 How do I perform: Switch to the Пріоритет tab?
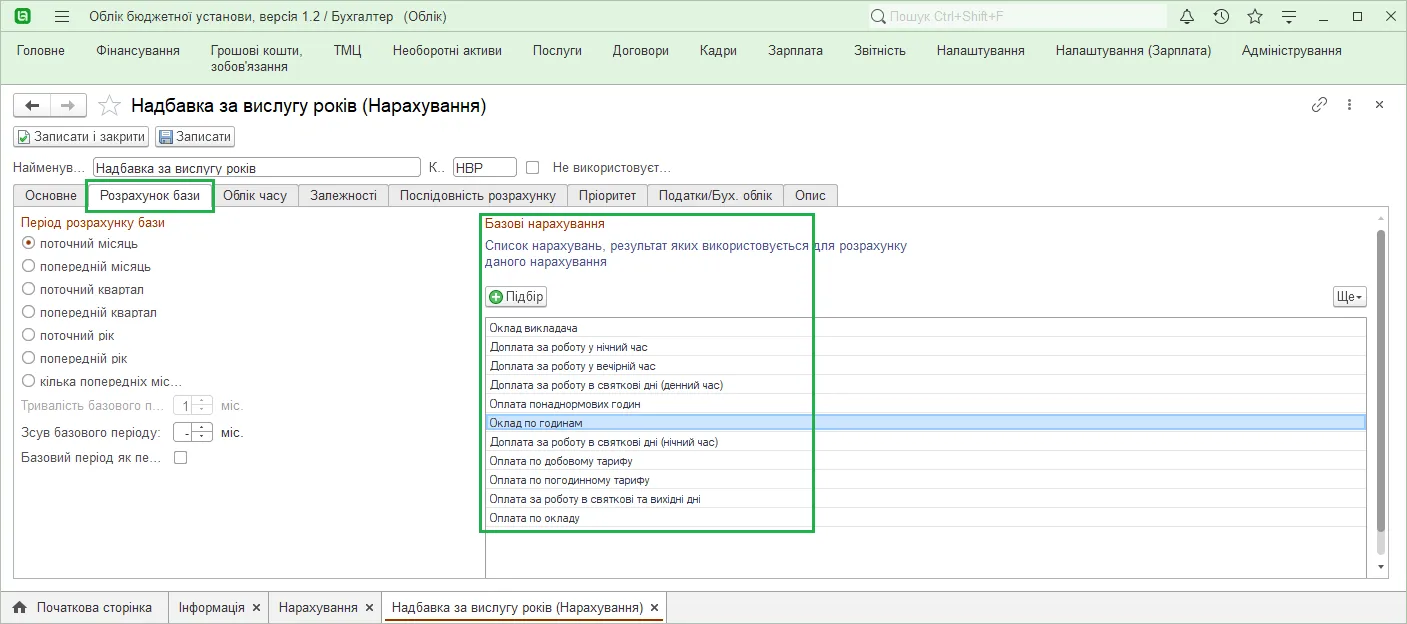click(x=607, y=196)
